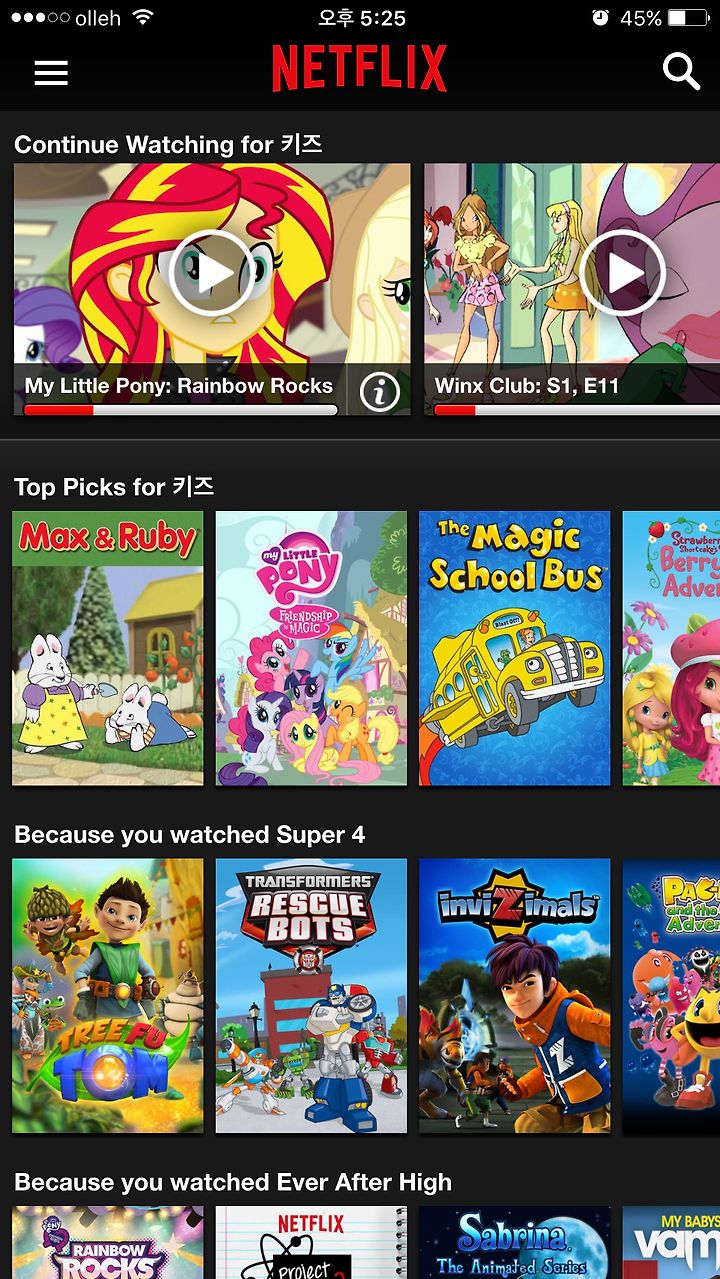The image size is (720, 1279).
Task: Seek on Rainbow Rocks progress bar
Action: (181, 410)
